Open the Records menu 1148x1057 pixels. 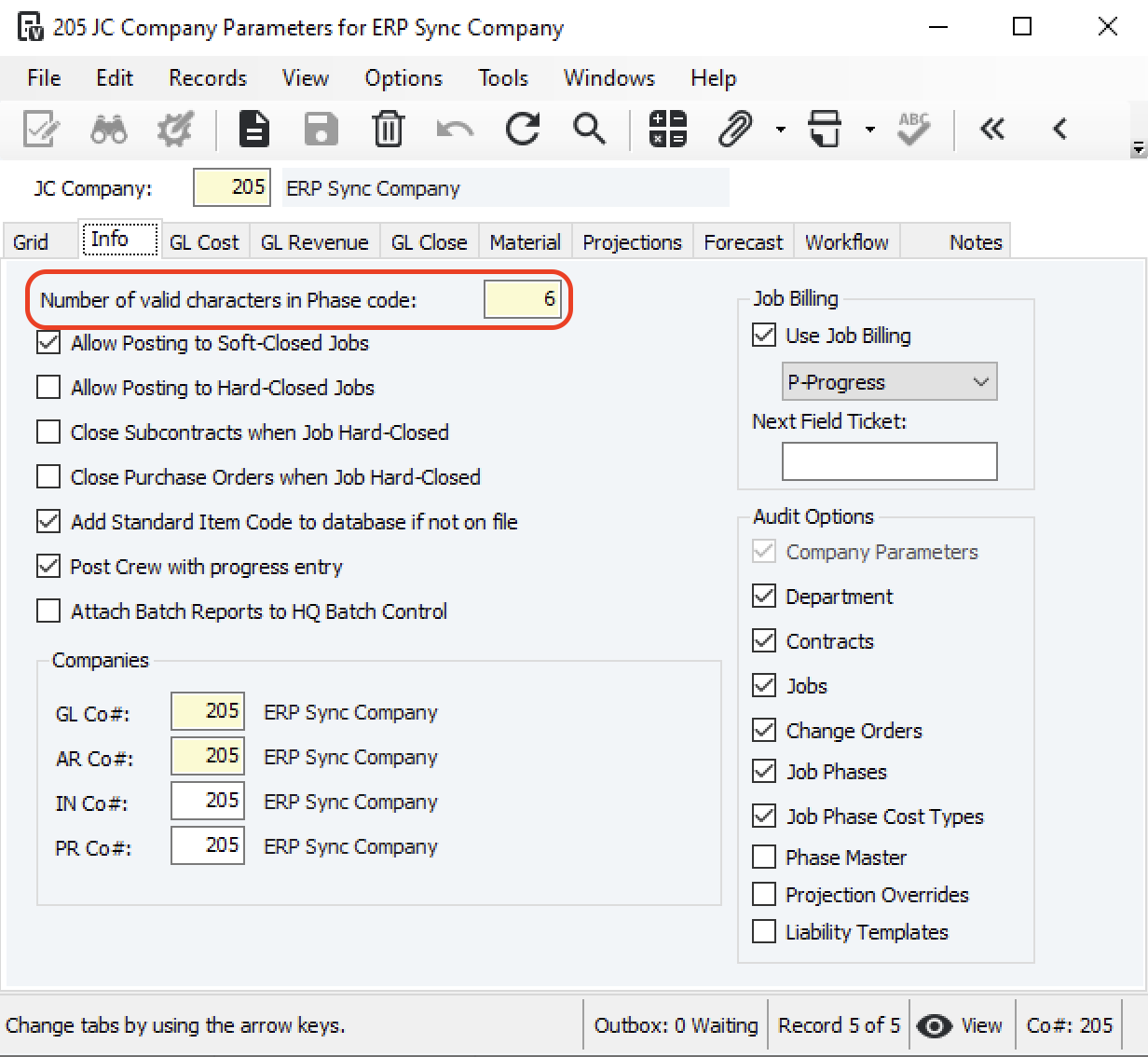208,78
